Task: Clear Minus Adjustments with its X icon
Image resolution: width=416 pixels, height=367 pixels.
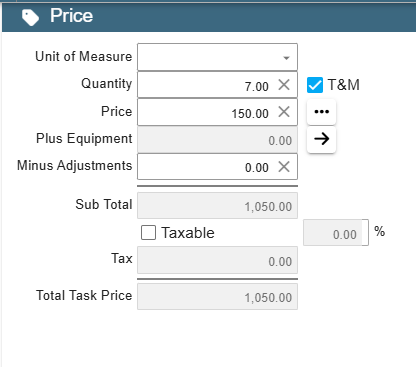Action: click(284, 166)
